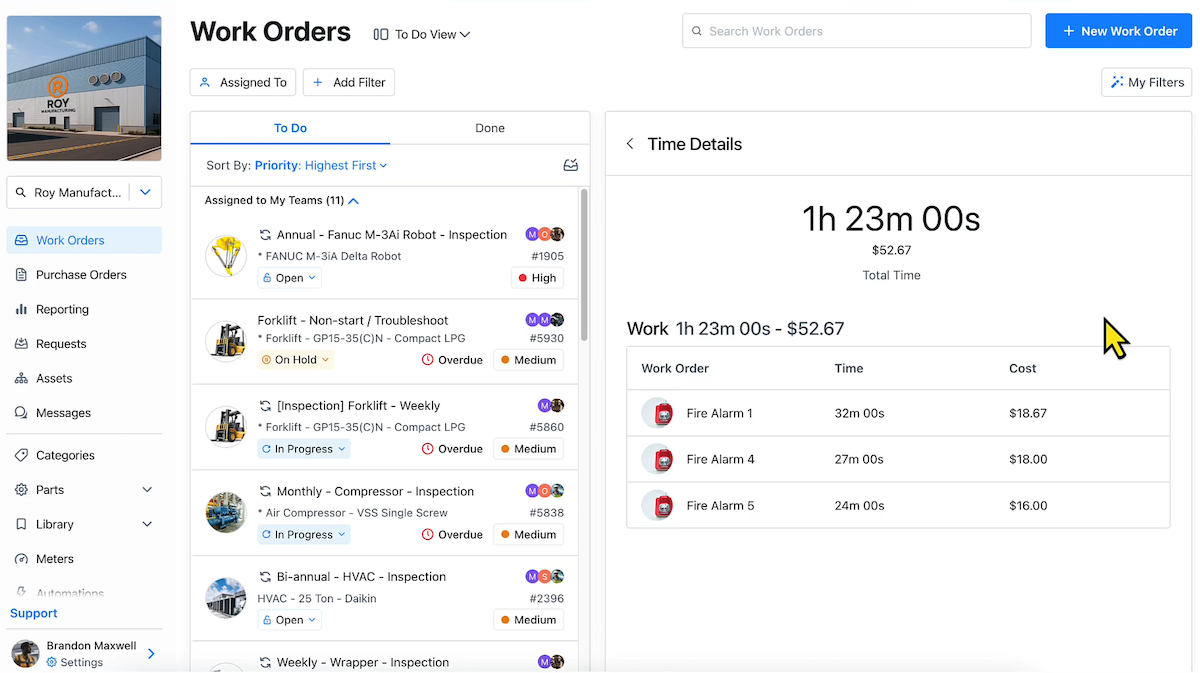Click the Cost column header

tap(1023, 368)
